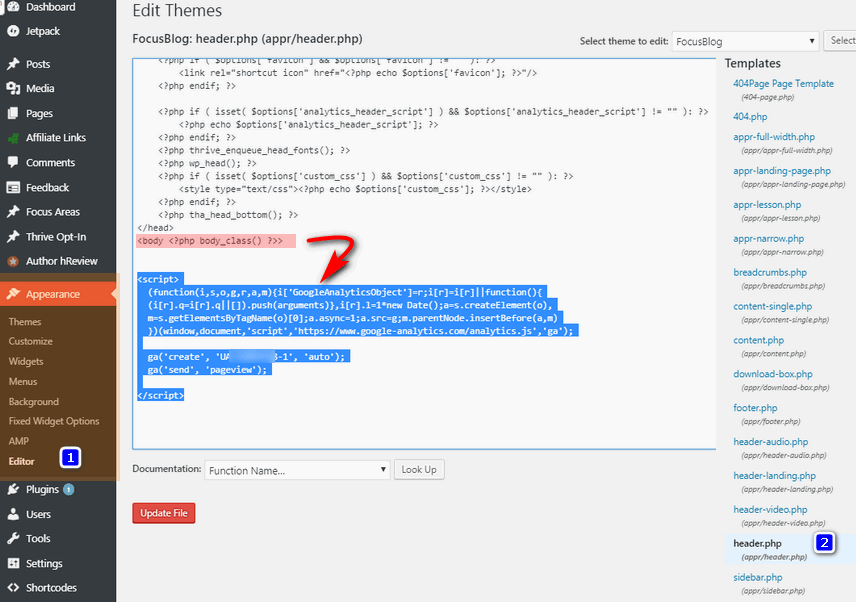The image size is (856, 602).
Task: Select the Thrive Opt-In icon
Action: (x=14, y=237)
